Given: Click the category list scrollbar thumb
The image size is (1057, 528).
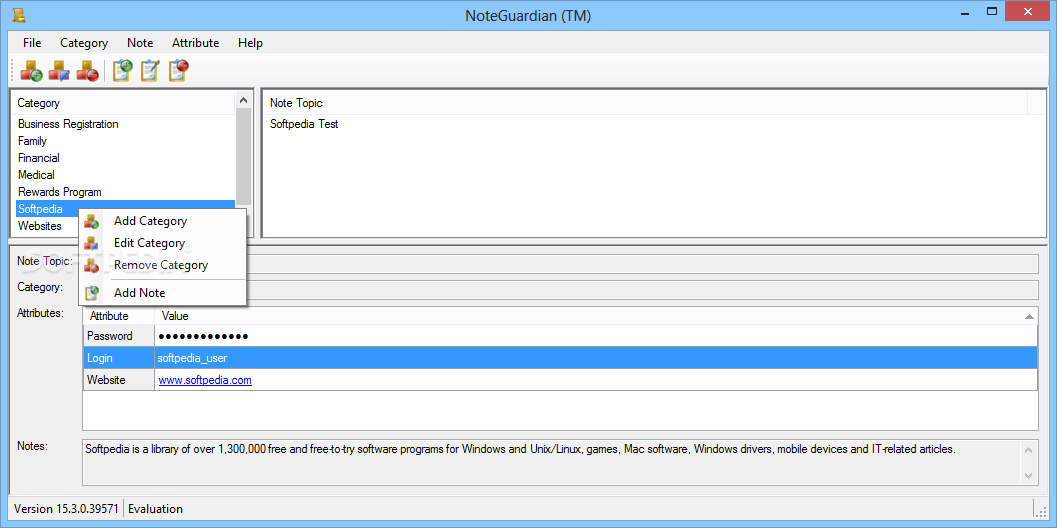Looking at the screenshot, I should pyautogui.click(x=244, y=158).
